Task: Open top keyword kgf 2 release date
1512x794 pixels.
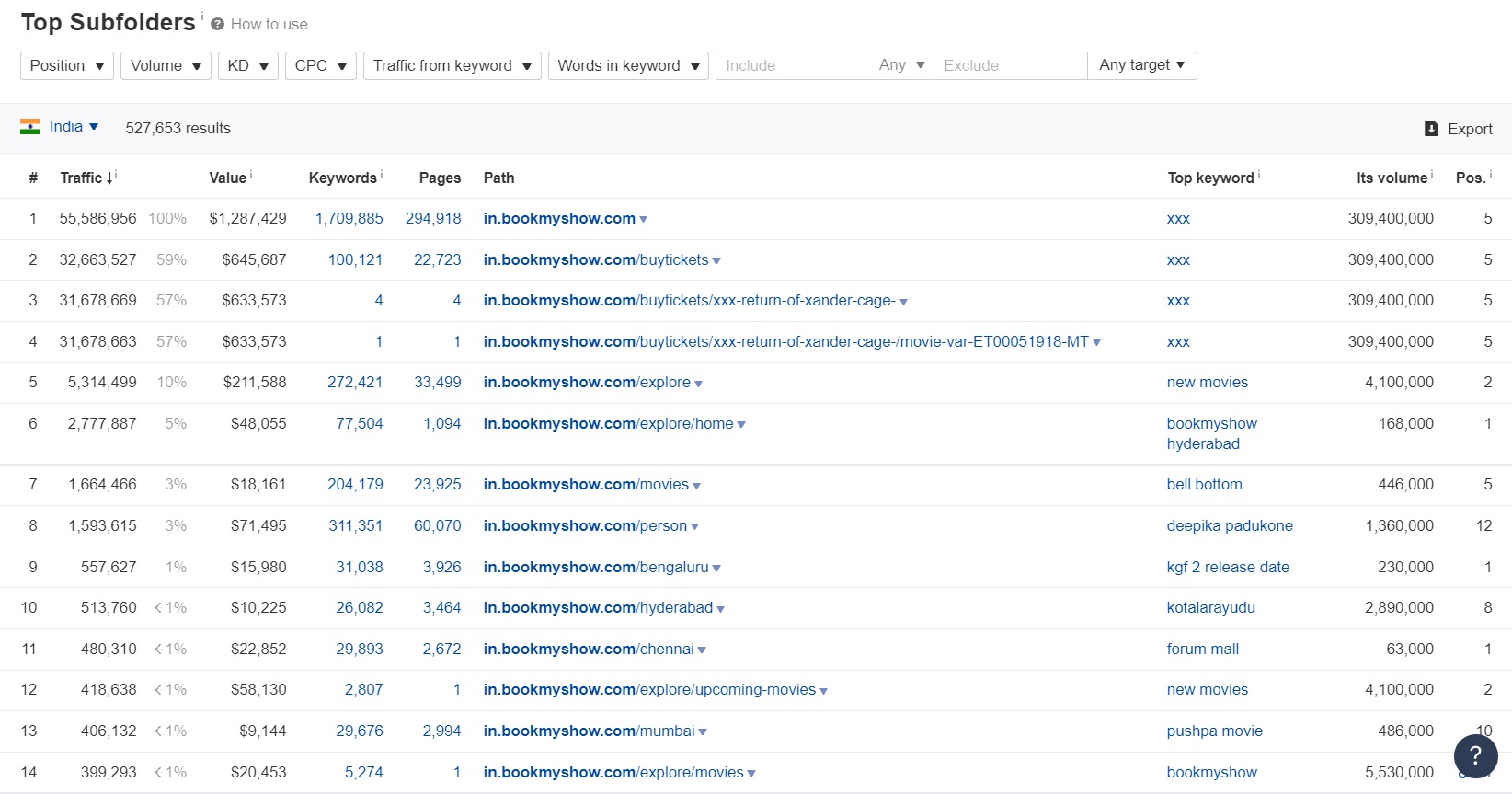Action: 1228,567
